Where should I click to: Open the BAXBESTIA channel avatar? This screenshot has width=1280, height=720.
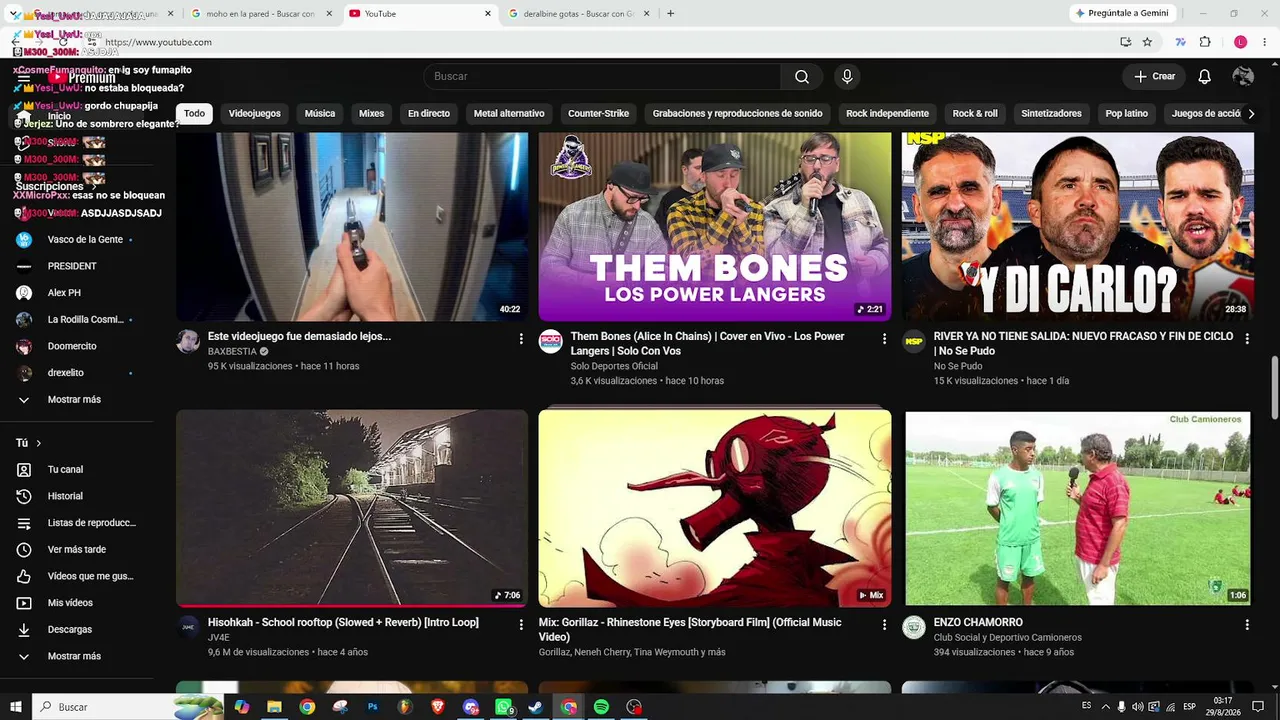coord(188,342)
